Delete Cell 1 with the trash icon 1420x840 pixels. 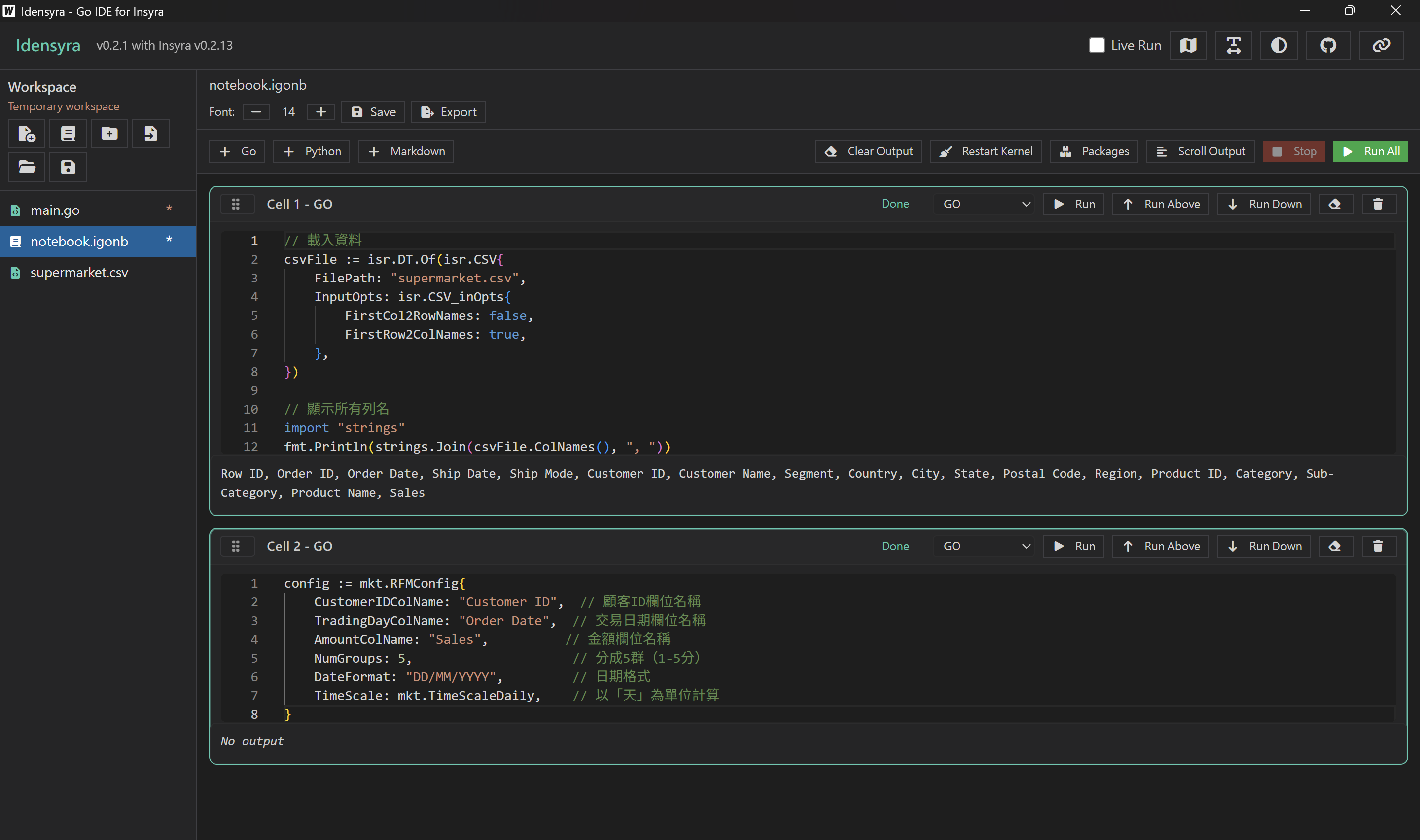[1378, 204]
